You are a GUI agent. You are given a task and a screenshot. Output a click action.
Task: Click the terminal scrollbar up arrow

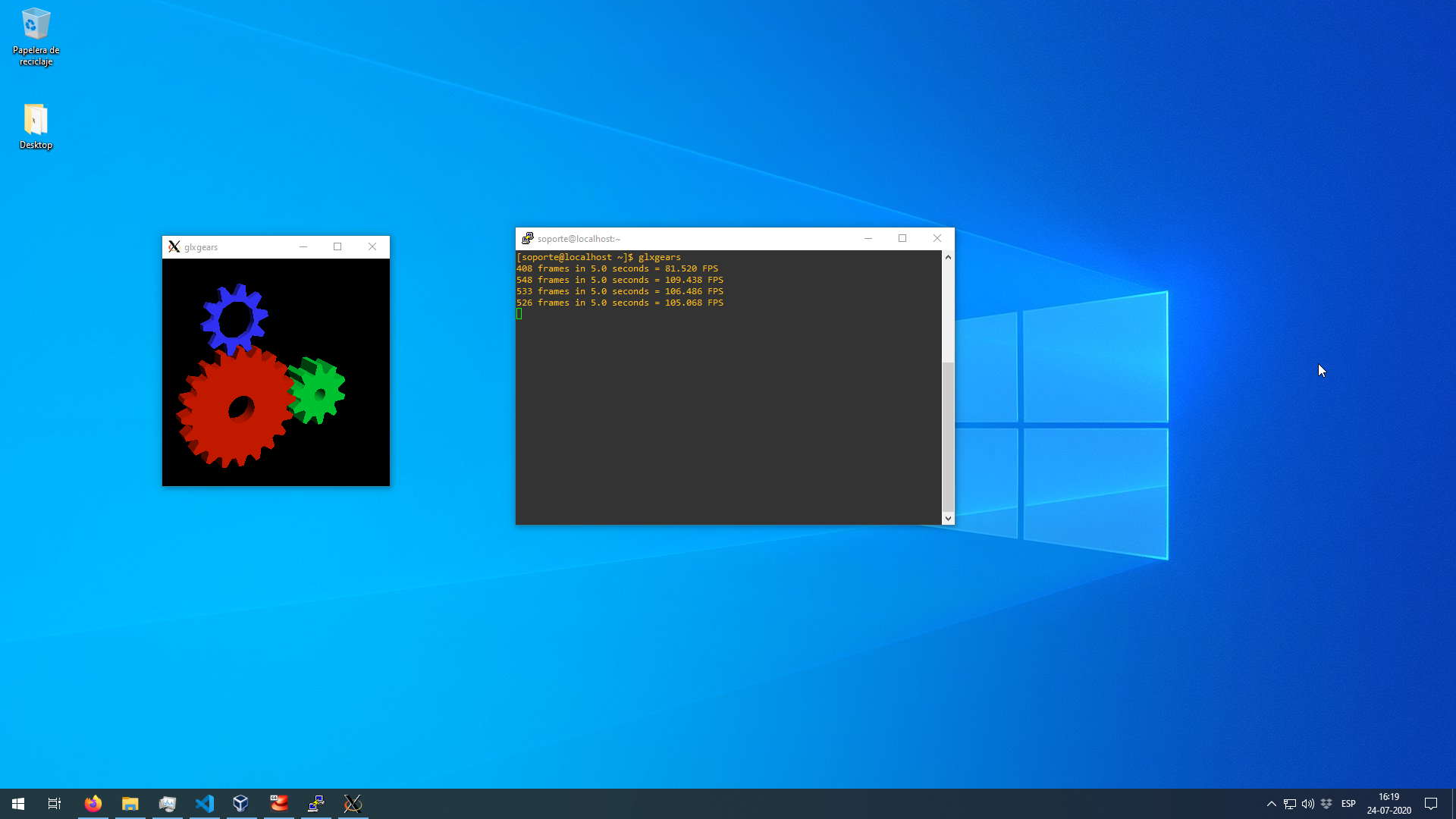click(x=948, y=257)
